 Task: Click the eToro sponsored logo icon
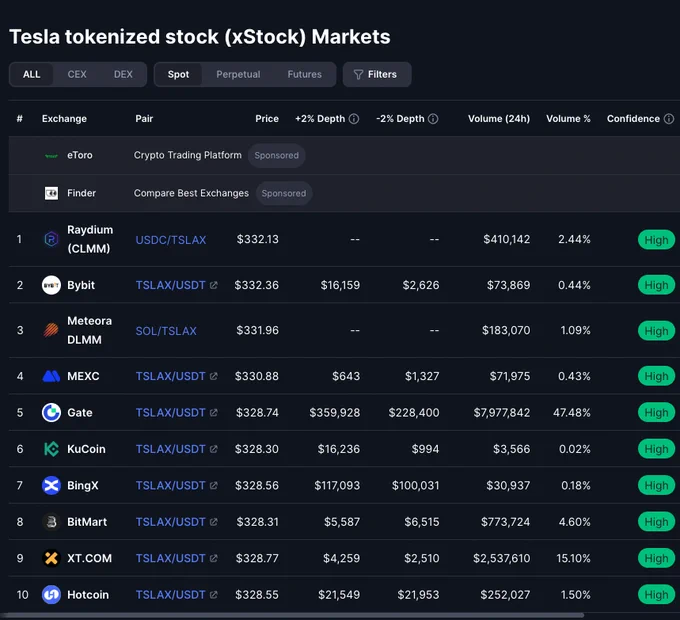coord(51,156)
